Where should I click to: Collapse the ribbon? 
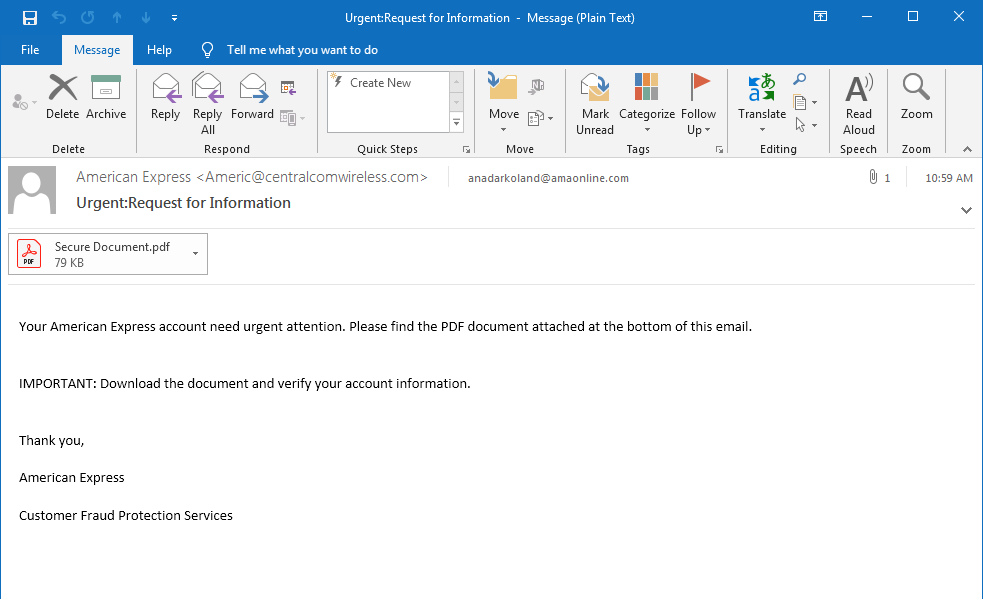tap(967, 149)
